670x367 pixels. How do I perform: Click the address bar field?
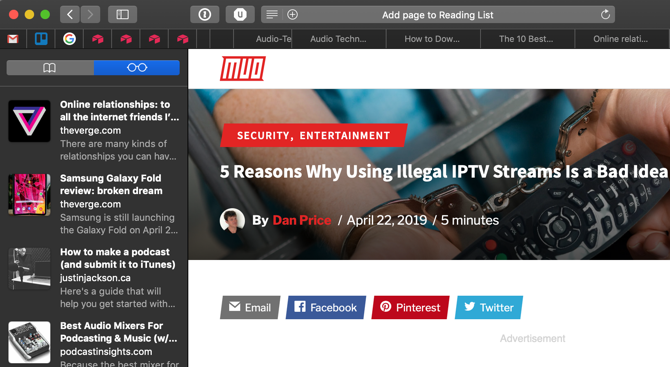coord(438,15)
